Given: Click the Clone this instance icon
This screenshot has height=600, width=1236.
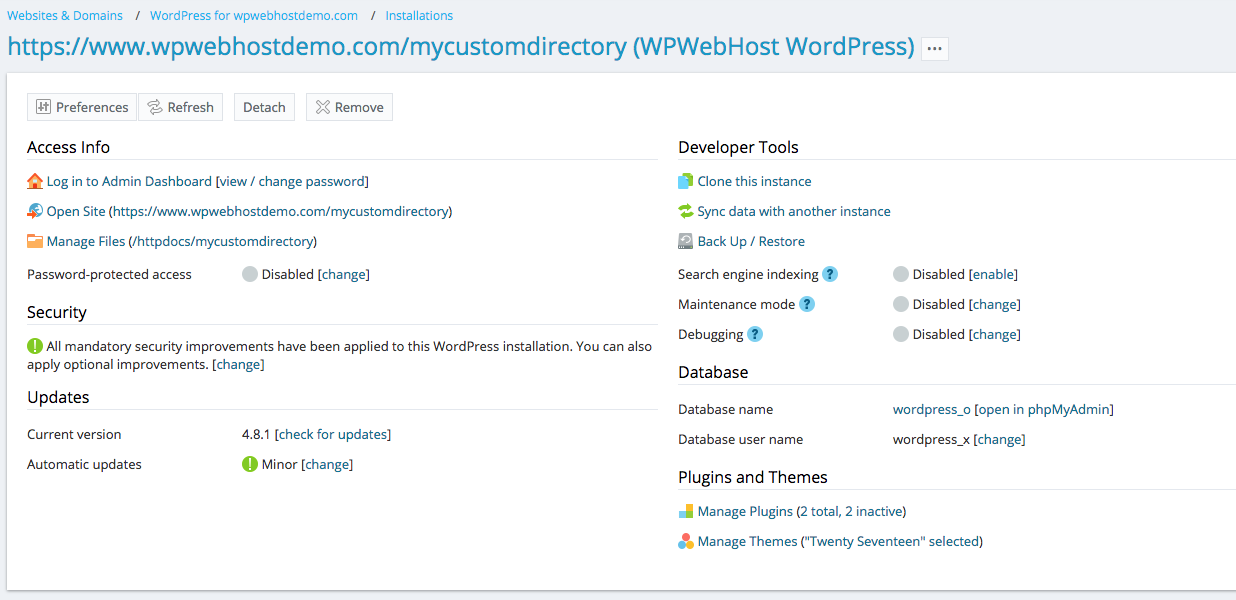Looking at the screenshot, I should tap(686, 181).
